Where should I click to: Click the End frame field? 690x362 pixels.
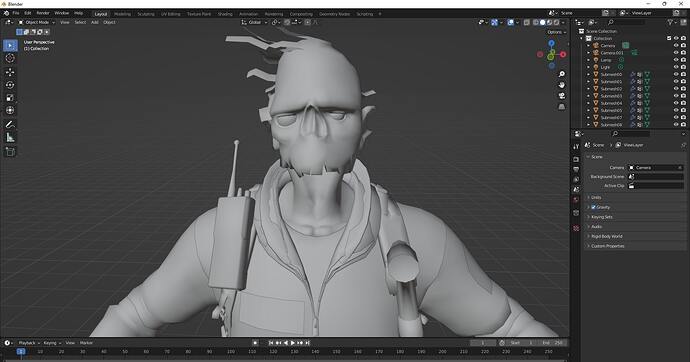(x=552, y=343)
